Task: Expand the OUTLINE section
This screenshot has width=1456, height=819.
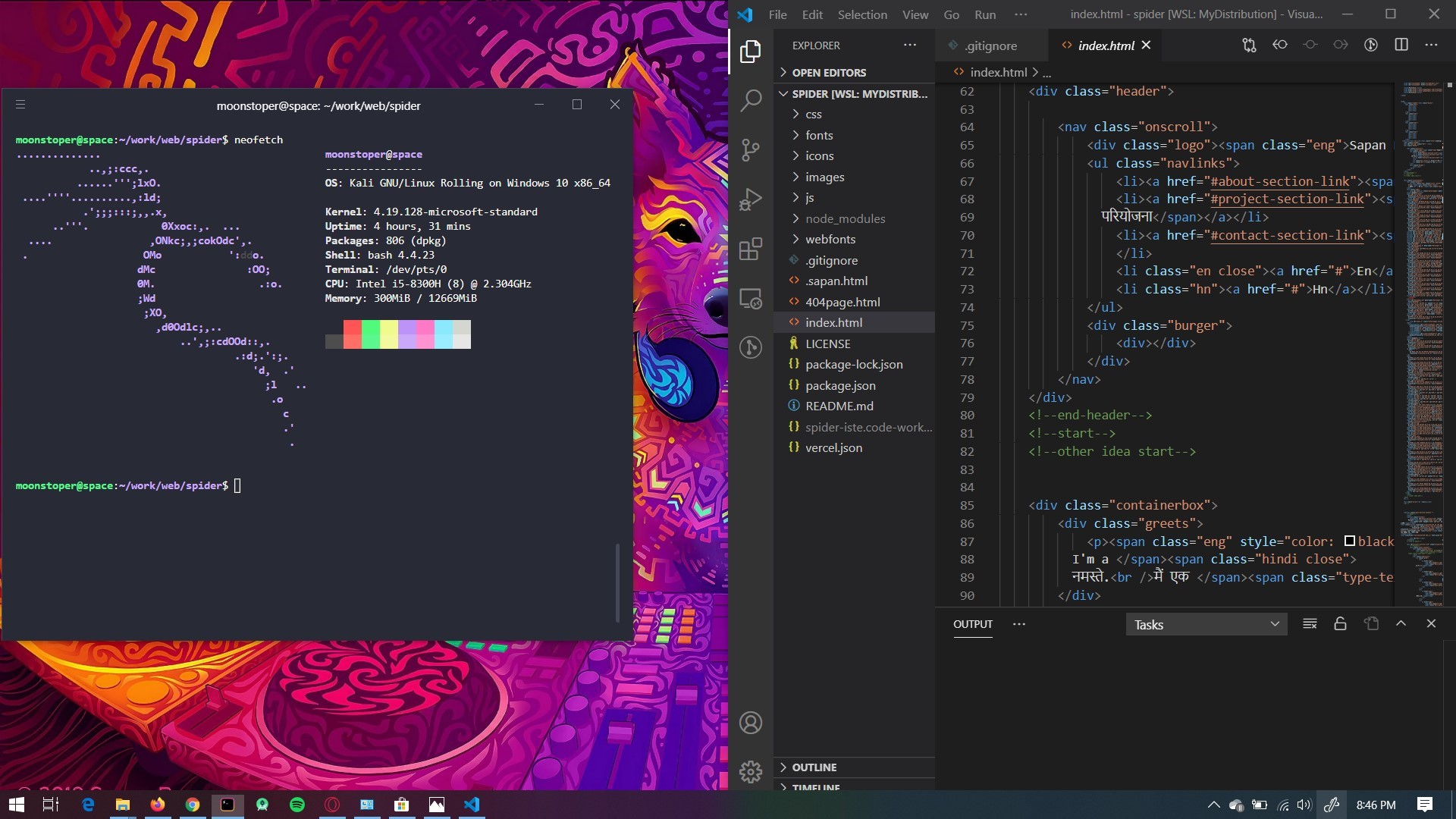Action: pos(814,767)
